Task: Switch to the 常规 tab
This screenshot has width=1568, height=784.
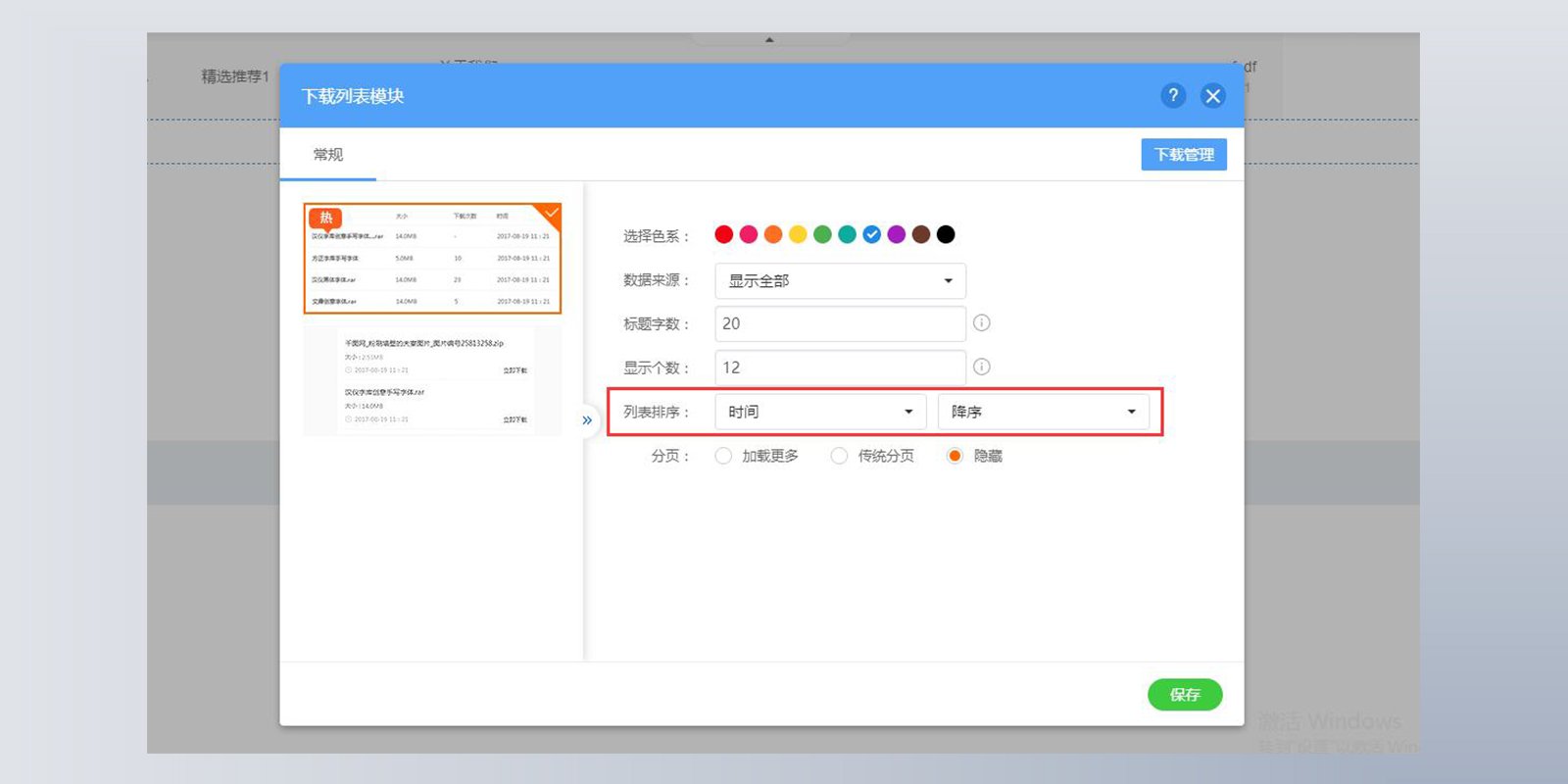Action: pos(327,155)
